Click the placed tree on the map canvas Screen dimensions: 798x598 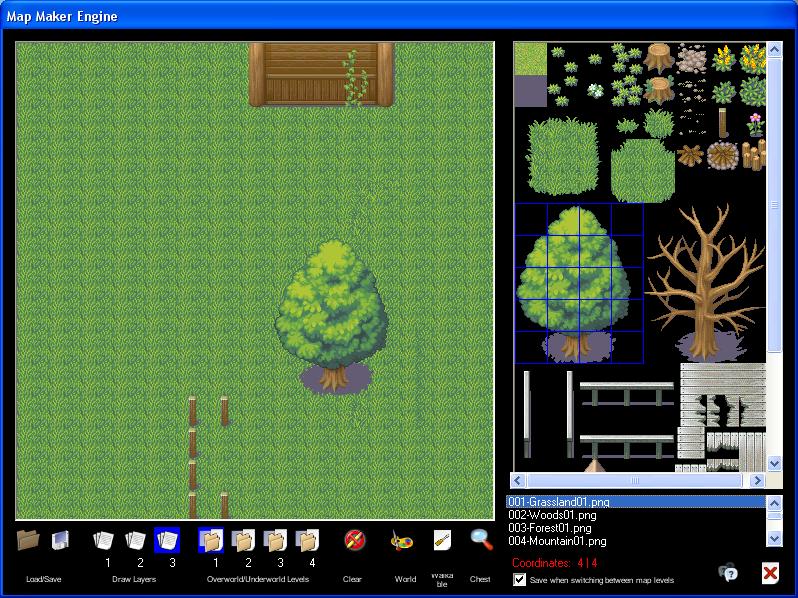[x=332, y=316]
